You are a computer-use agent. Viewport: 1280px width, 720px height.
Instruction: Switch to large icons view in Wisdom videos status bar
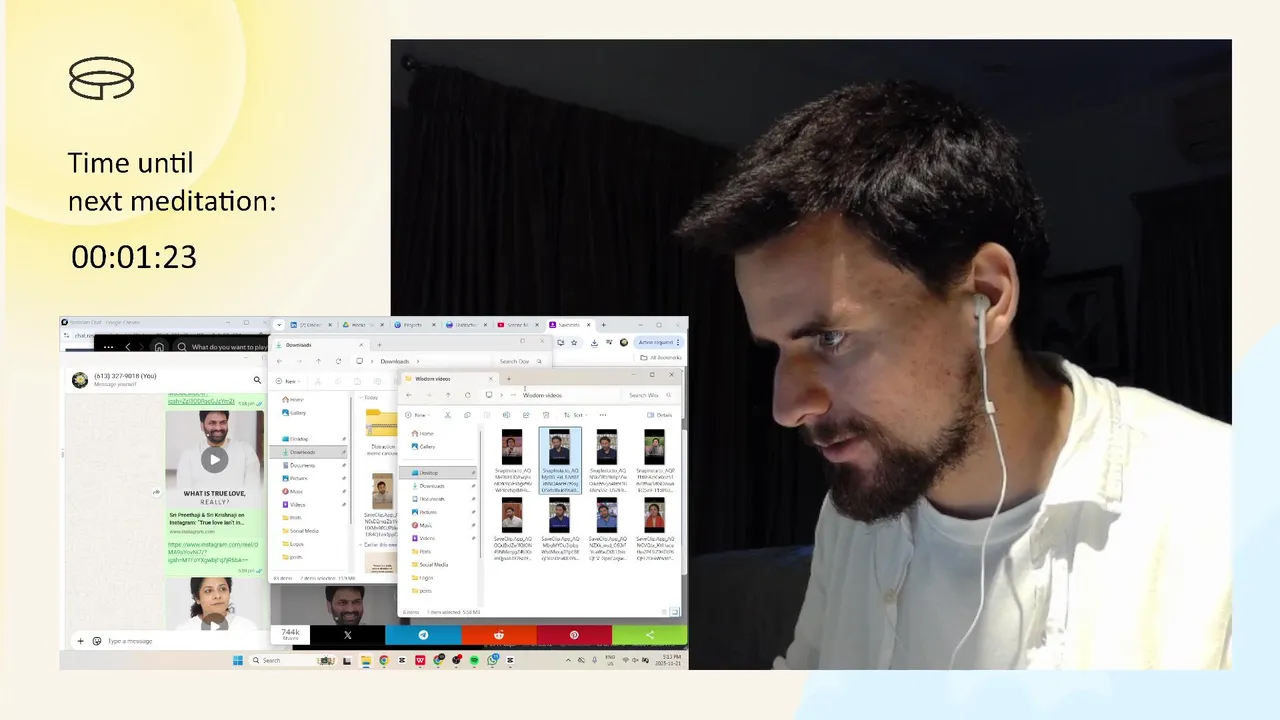[x=675, y=611]
